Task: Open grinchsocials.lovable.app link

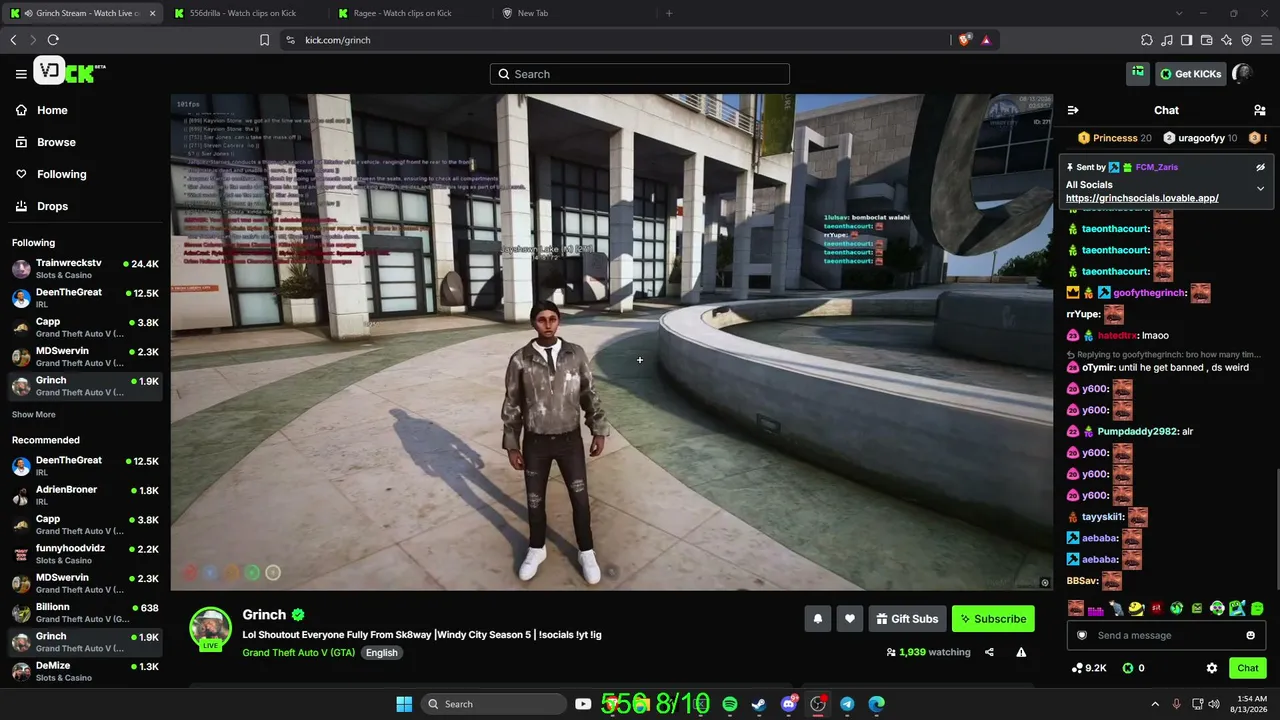Action: (x=1142, y=198)
